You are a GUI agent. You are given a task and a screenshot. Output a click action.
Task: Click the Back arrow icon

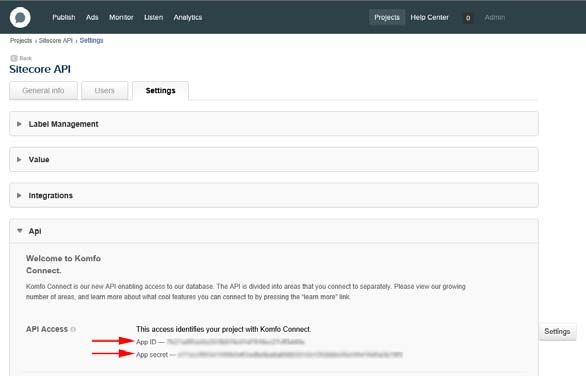coord(14,58)
